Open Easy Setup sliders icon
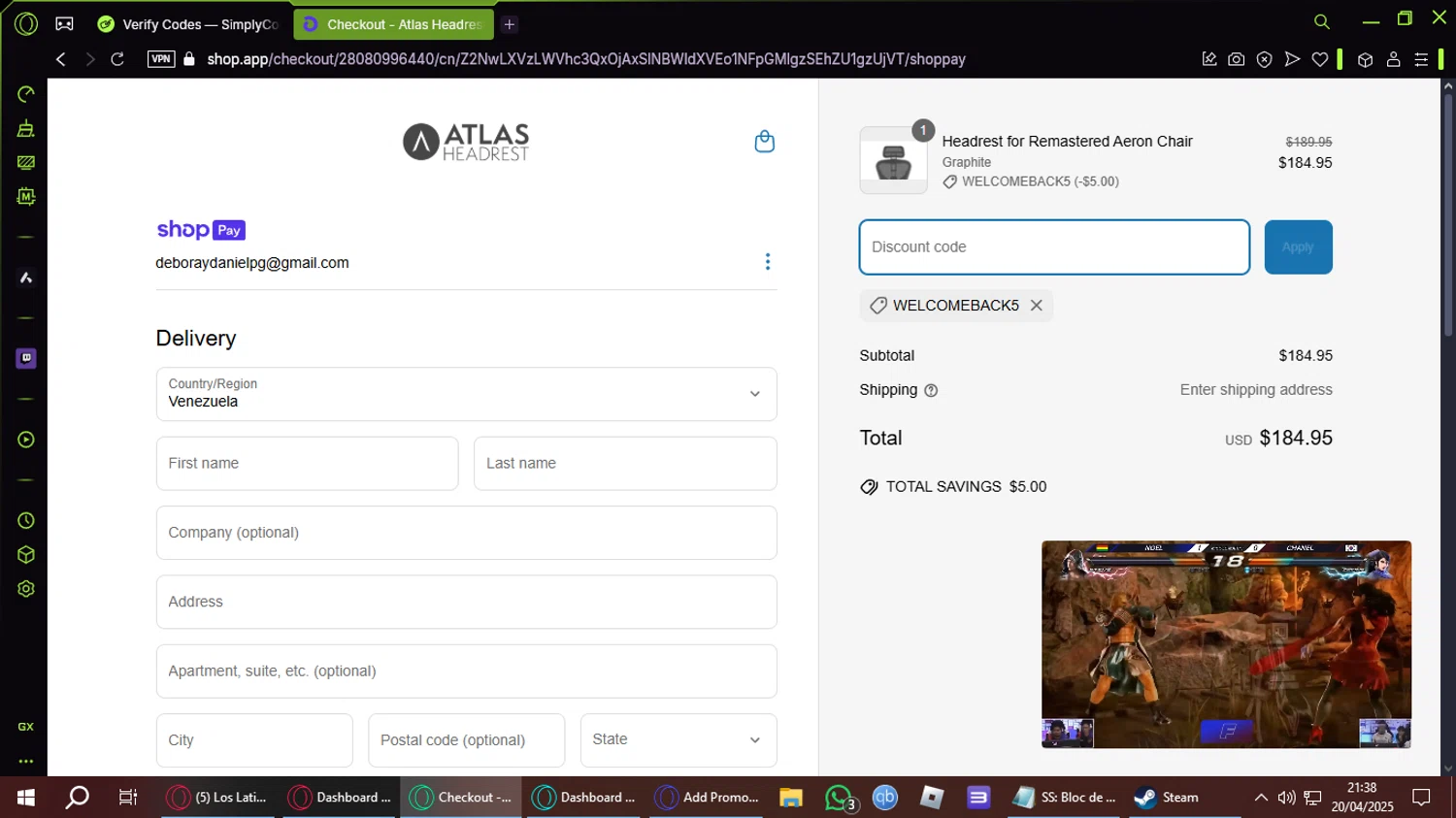Image resolution: width=1456 pixels, height=818 pixels. tap(1421, 59)
